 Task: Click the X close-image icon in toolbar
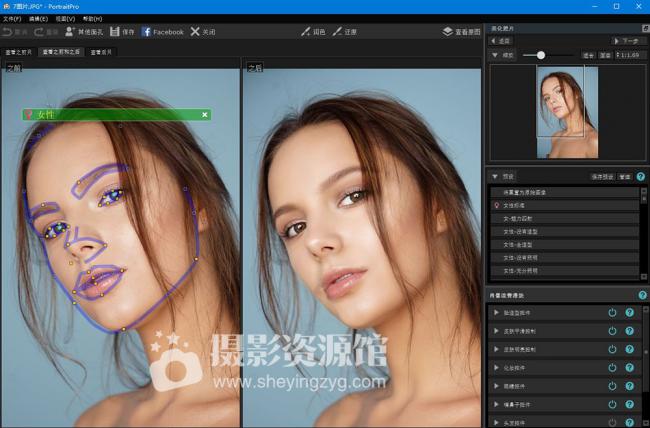[195, 32]
